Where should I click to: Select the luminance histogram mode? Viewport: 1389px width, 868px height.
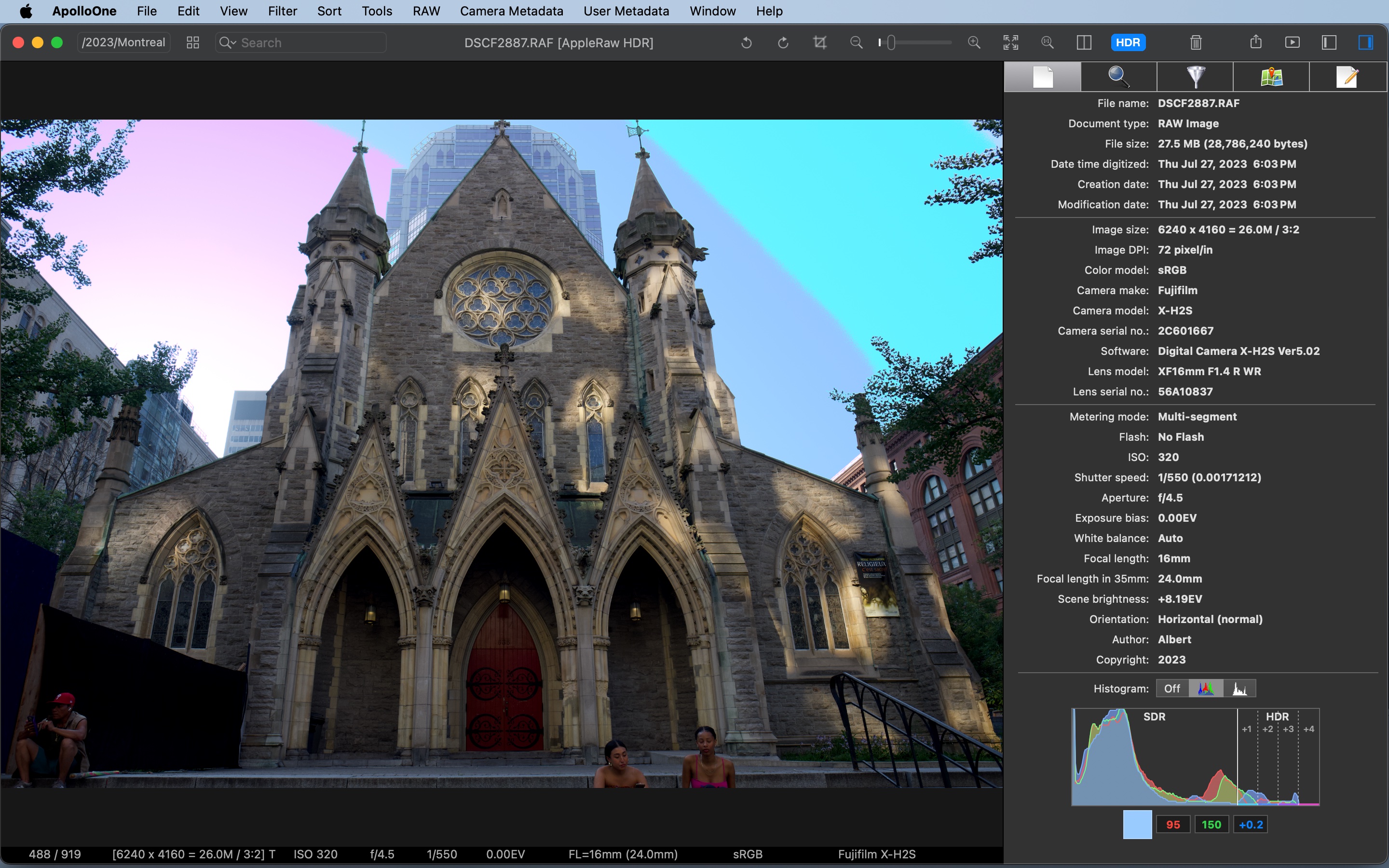click(x=1240, y=688)
